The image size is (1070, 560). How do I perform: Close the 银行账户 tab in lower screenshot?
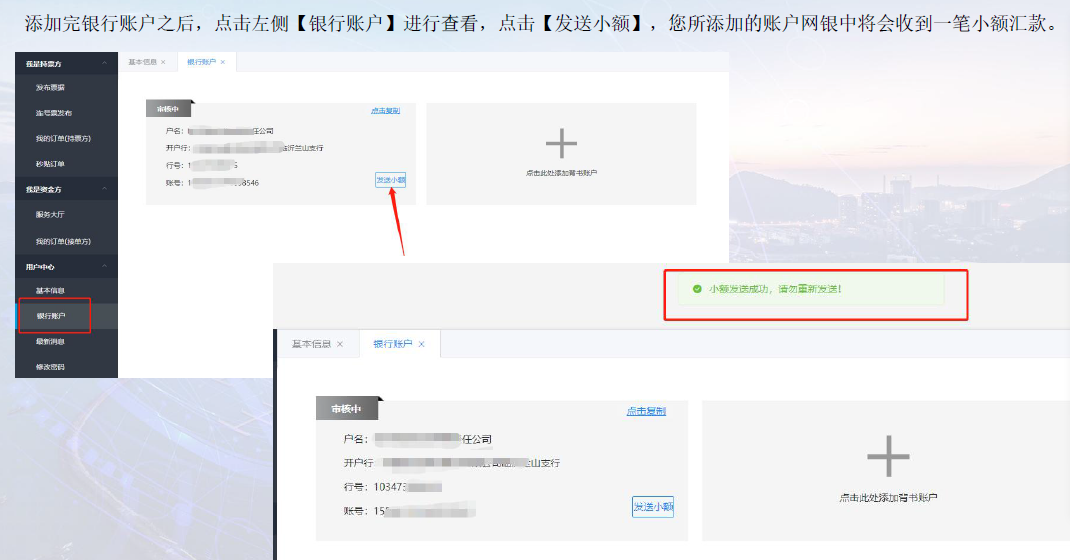[421, 344]
